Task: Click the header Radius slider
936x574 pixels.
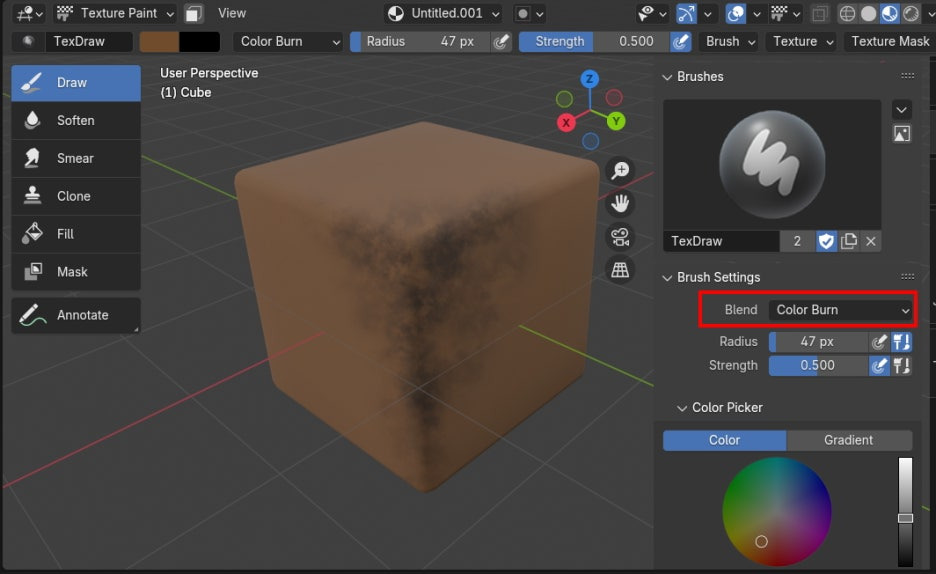Action: pyautogui.click(x=420, y=41)
